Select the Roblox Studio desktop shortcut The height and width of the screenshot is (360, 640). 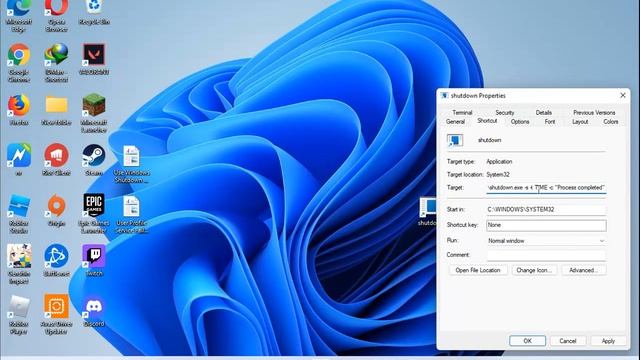click(x=19, y=213)
